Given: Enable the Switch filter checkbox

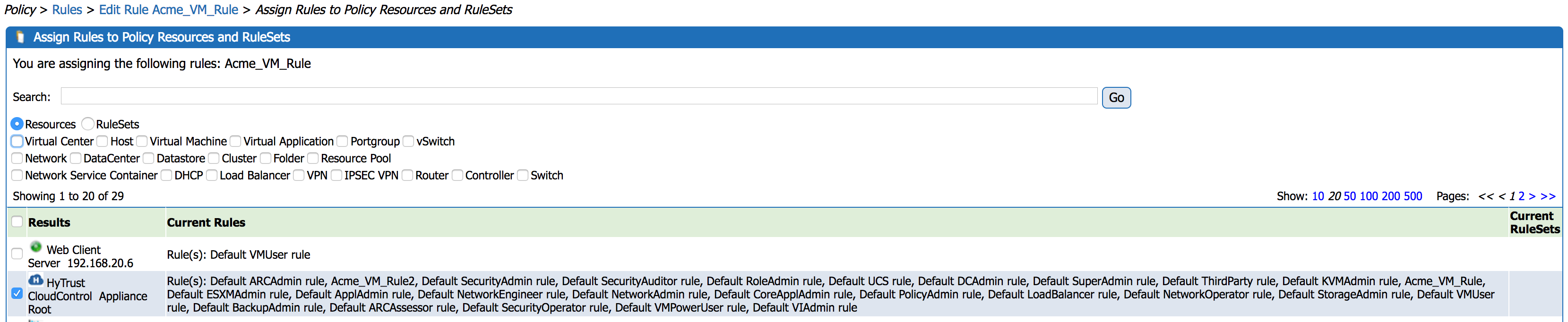Looking at the screenshot, I should (x=522, y=175).
